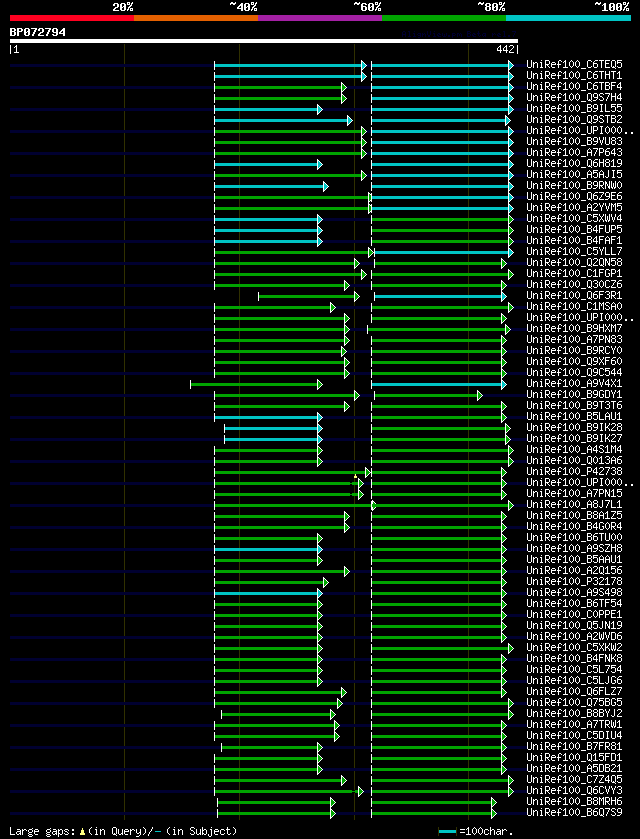Select the UniRef100_A2YVM5 label
Viewport: 640px width, 839px height.
coord(574,208)
